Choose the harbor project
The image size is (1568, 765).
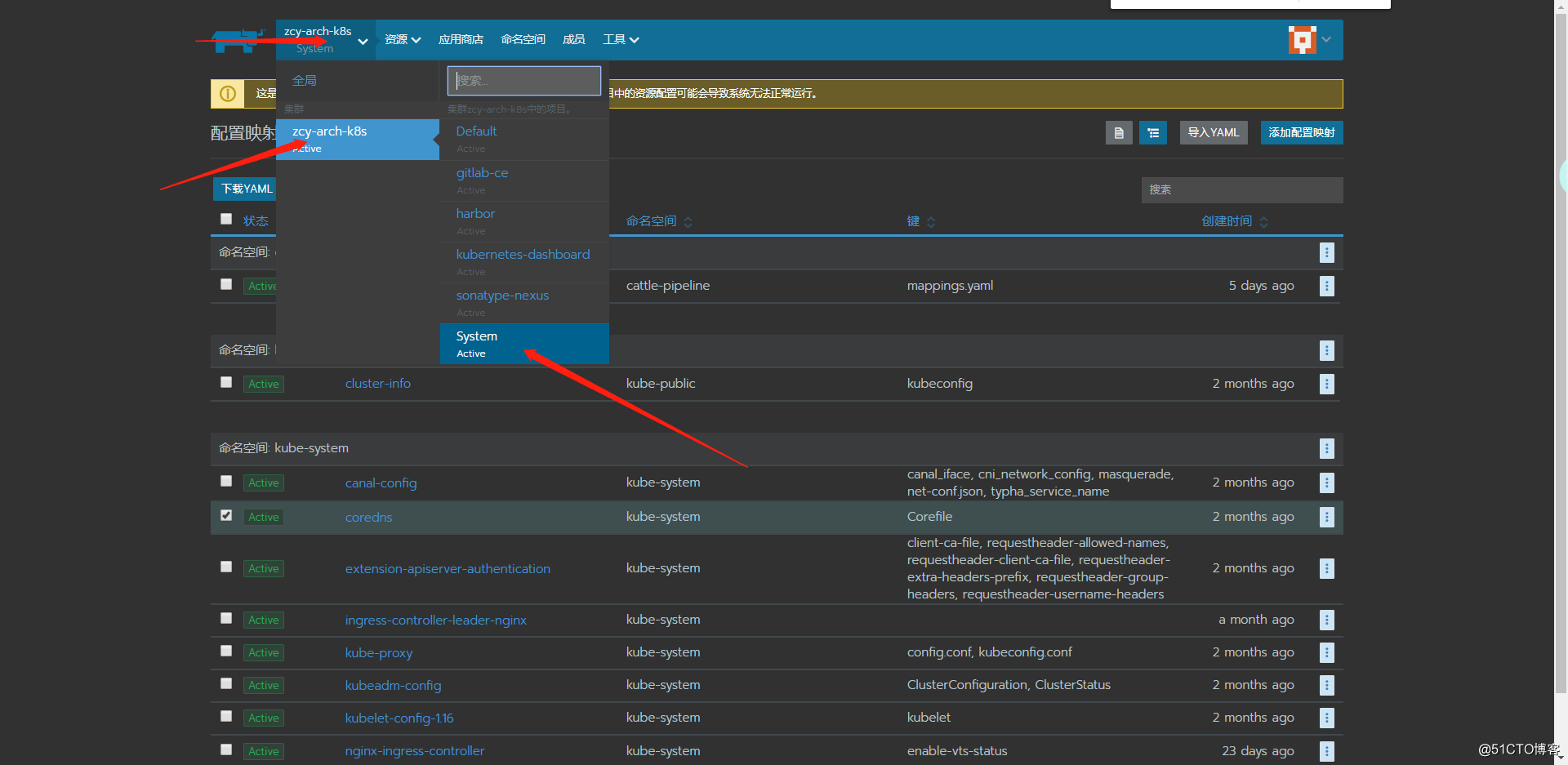(x=524, y=221)
